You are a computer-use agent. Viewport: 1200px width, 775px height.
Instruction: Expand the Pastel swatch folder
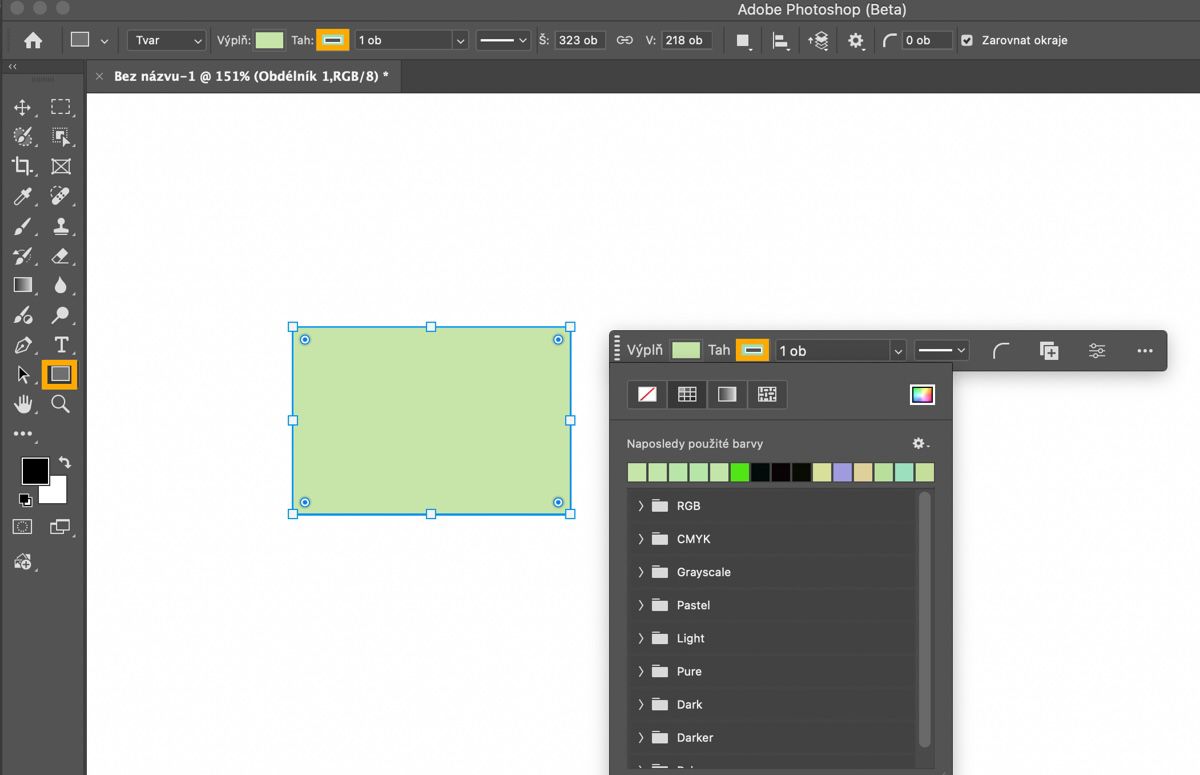click(641, 605)
